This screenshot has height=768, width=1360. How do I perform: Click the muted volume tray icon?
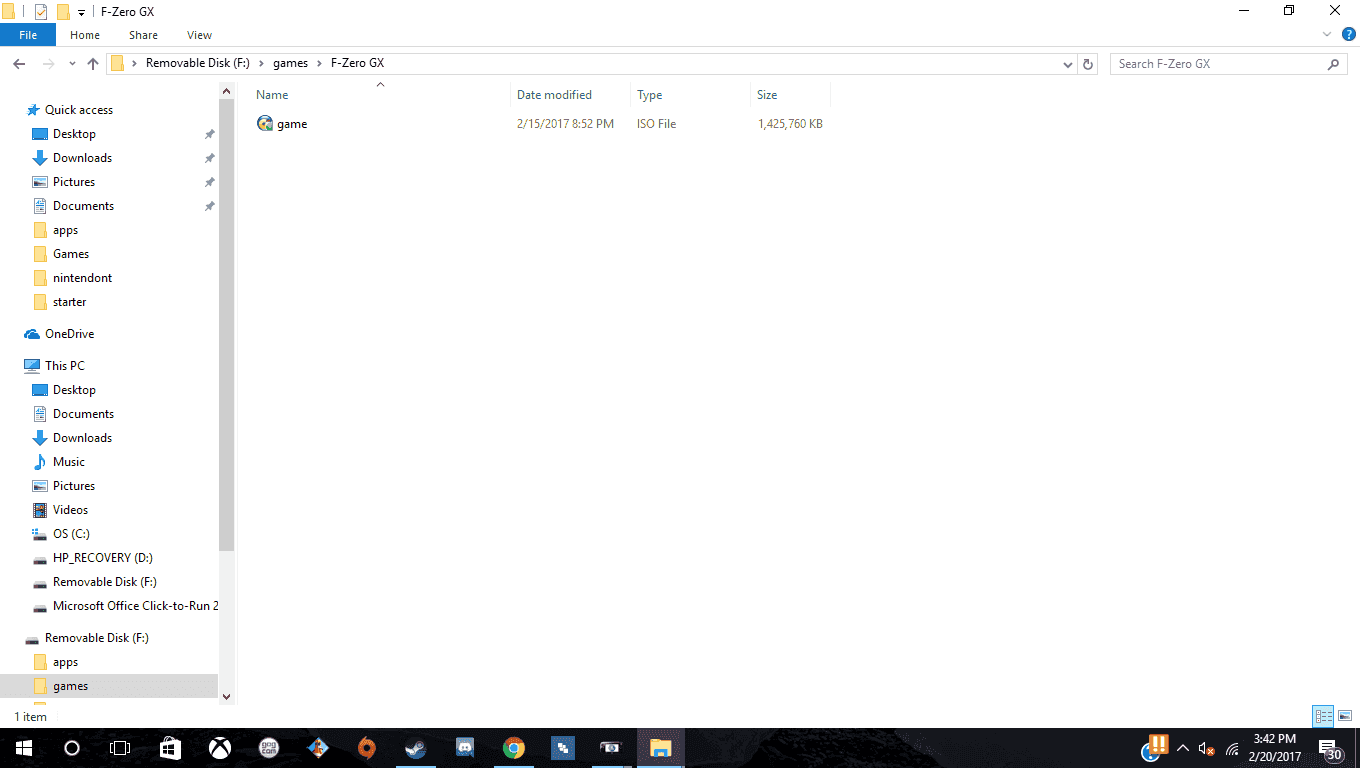1207,748
